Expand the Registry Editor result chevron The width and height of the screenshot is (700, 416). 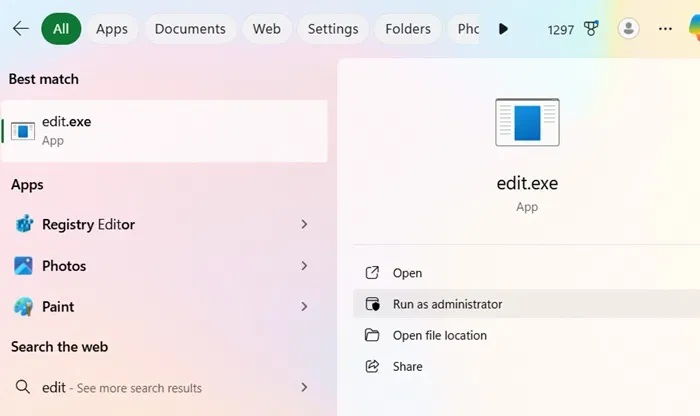(304, 225)
